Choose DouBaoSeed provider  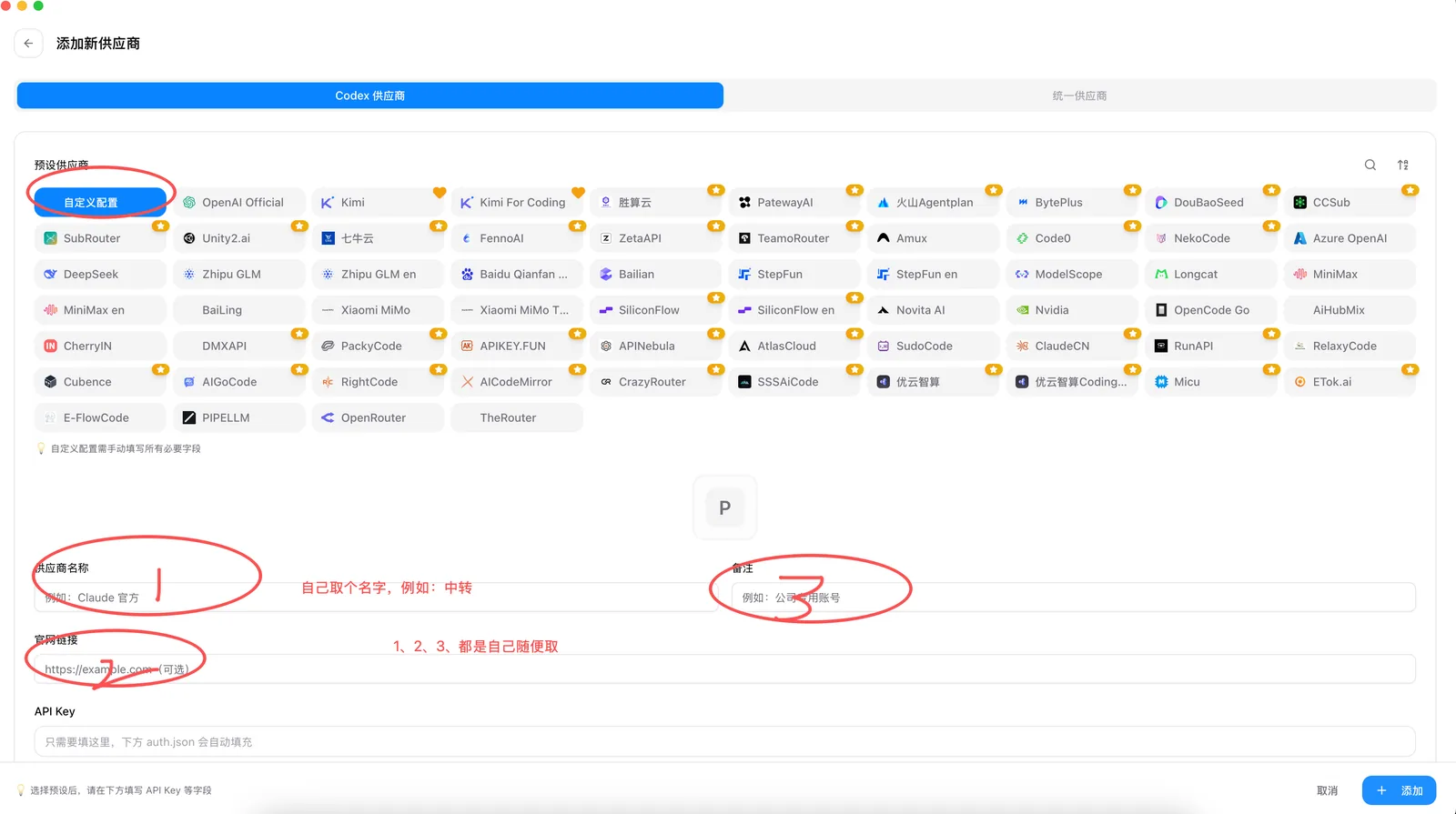click(1211, 203)
